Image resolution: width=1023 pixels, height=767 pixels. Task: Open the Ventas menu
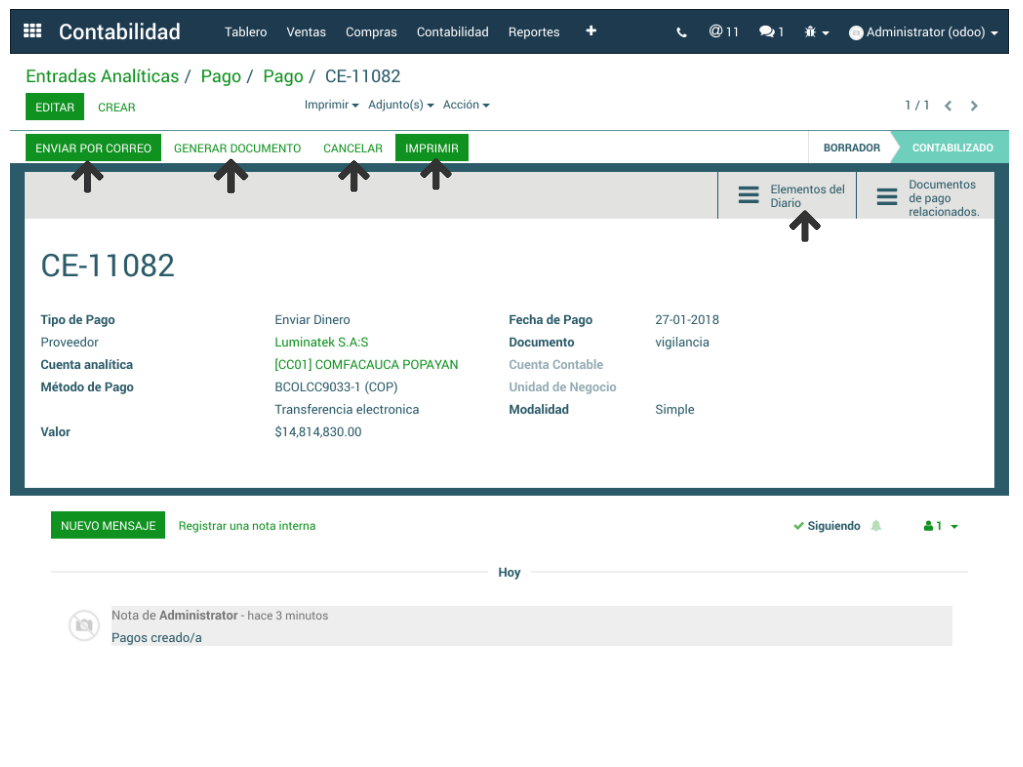[x=306, y=32]
